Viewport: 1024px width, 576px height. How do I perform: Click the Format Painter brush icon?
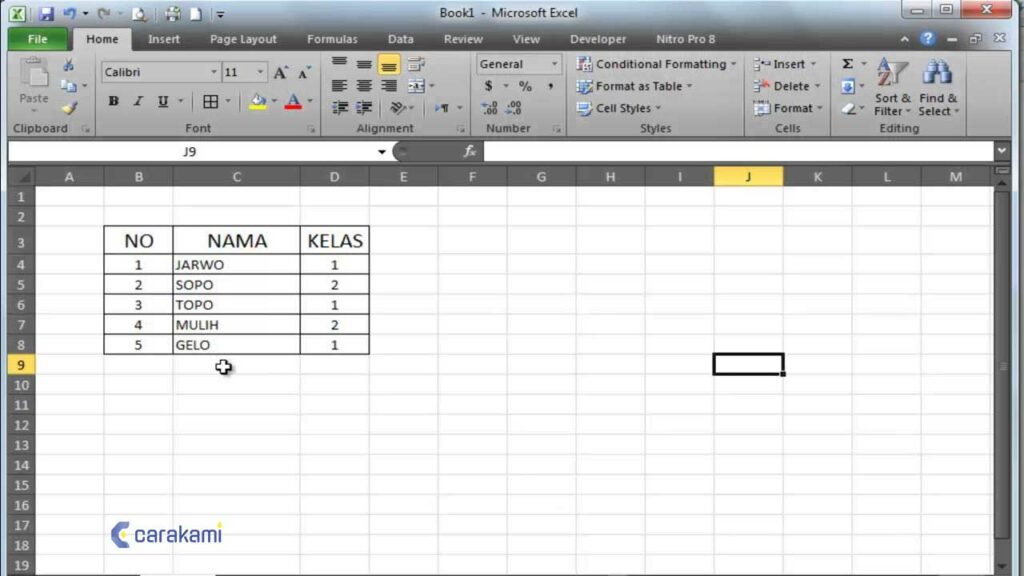[x=69, y=108]
